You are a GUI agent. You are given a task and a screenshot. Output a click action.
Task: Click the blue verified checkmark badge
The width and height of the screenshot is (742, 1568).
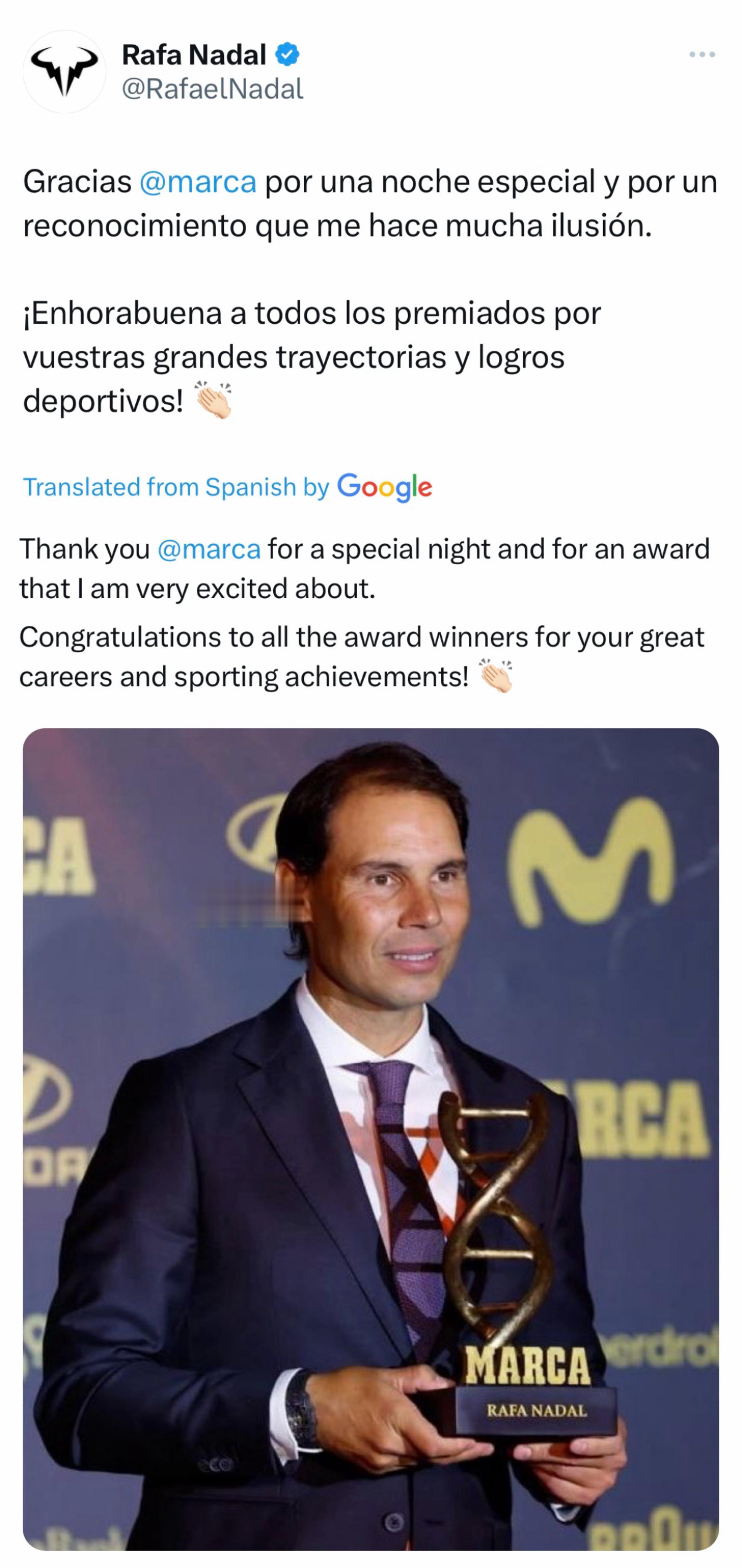287,55
